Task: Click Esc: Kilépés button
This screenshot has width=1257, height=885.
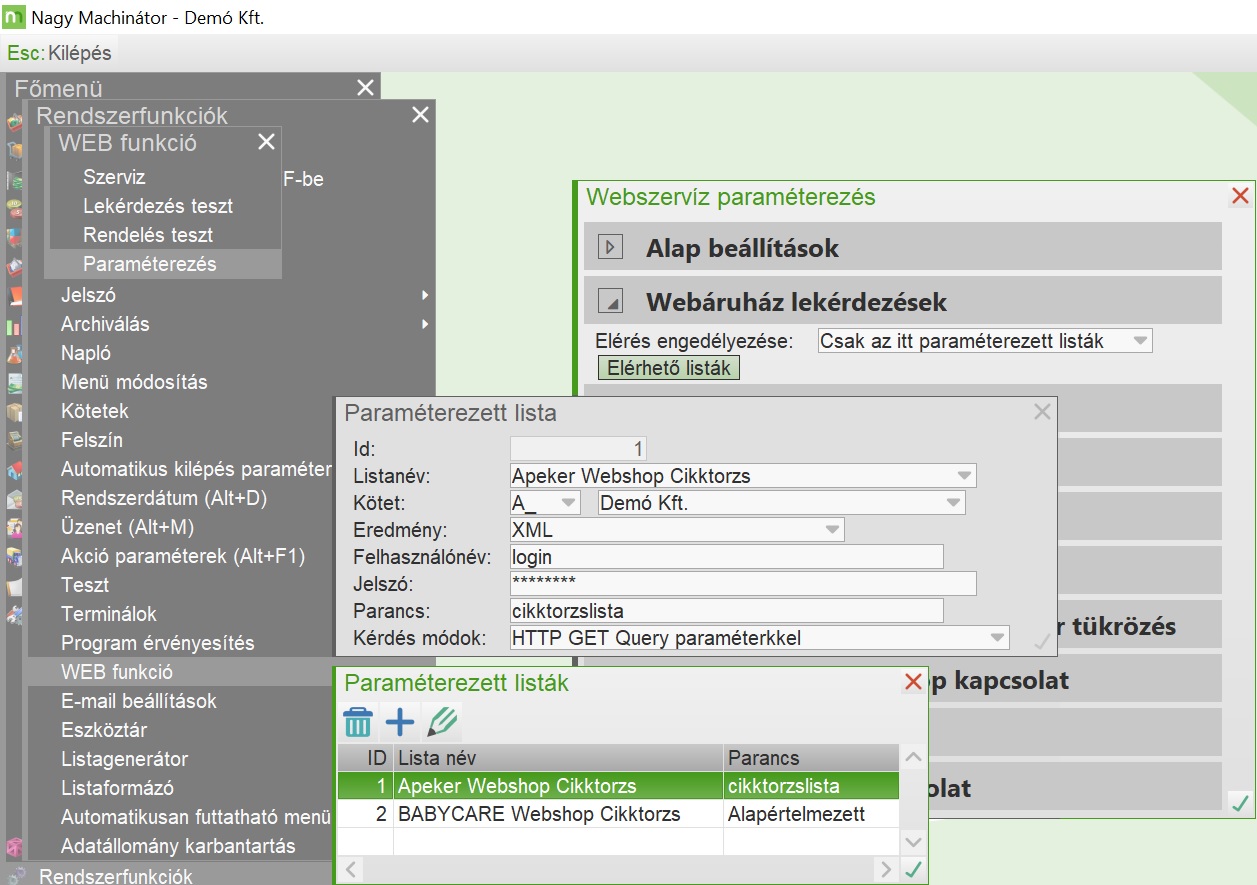Action: click(x=60, y=53)
